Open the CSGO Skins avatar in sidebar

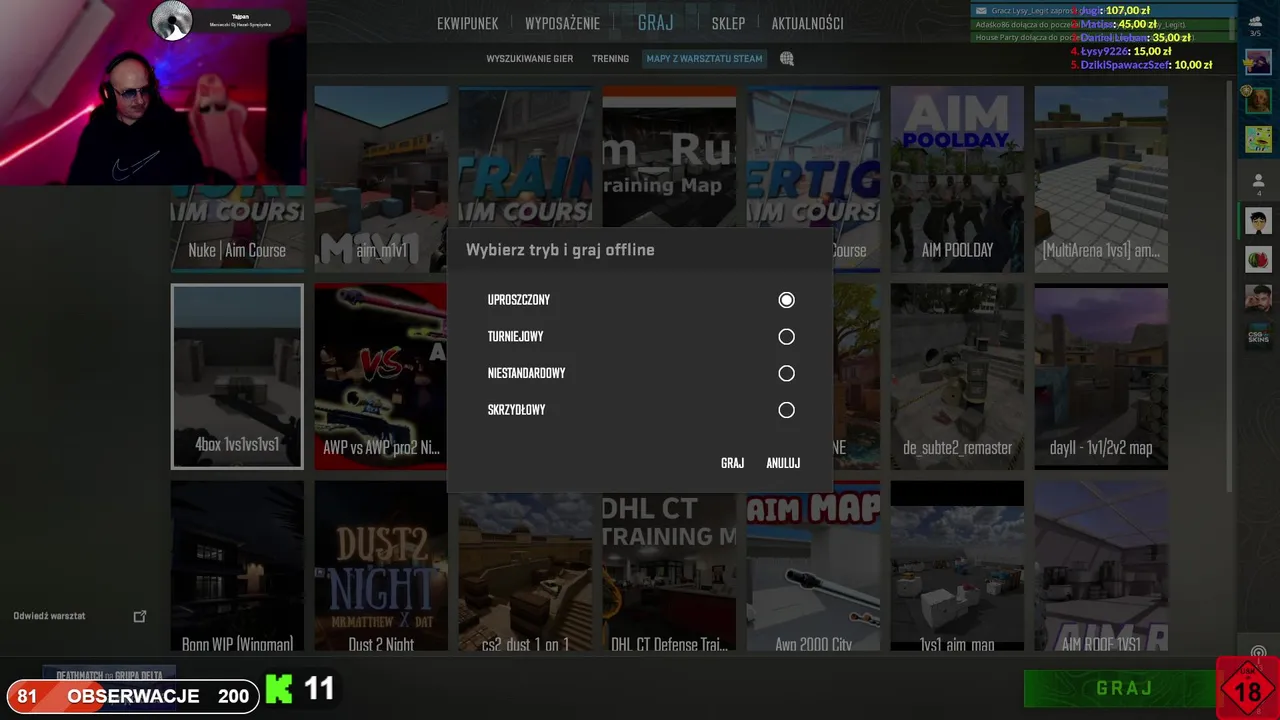pyautogui.click(x=1258, y=337)
